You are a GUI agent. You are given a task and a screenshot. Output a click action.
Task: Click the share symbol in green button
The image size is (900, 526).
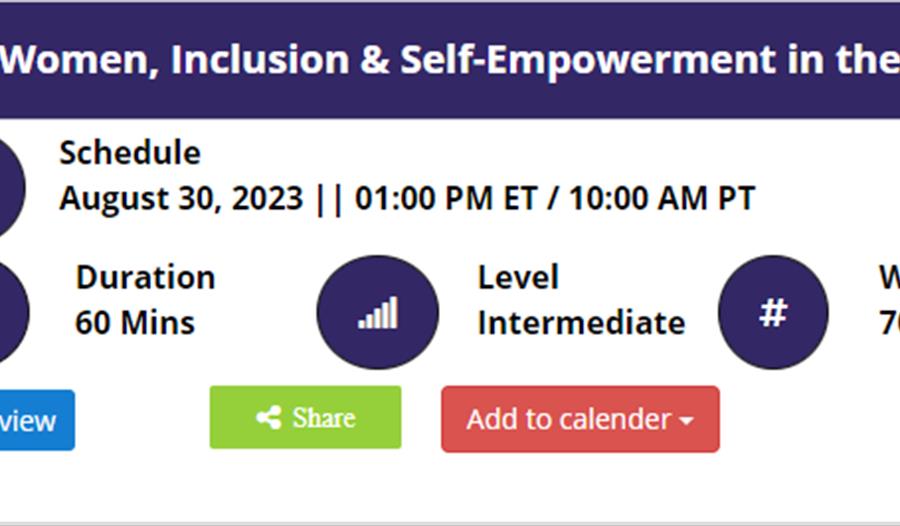[x=269, y=417]
